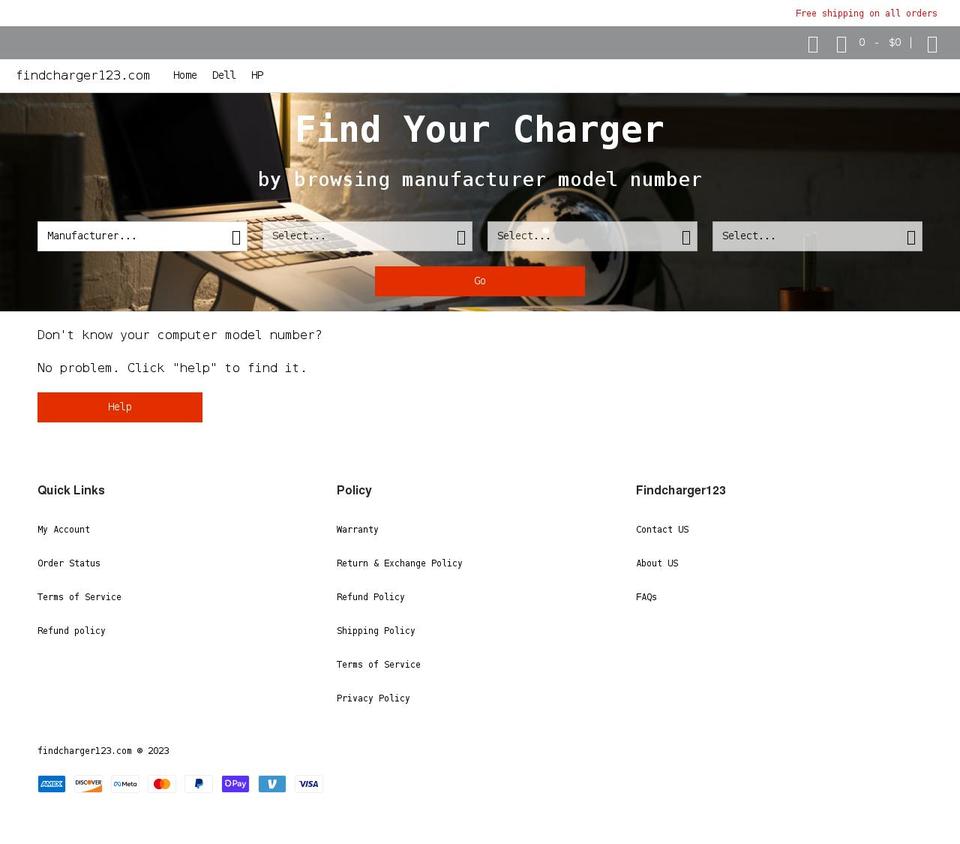Click the Discover payment icon
The width and height of the screenshot is (960, 844).
[x=88, y=784]
